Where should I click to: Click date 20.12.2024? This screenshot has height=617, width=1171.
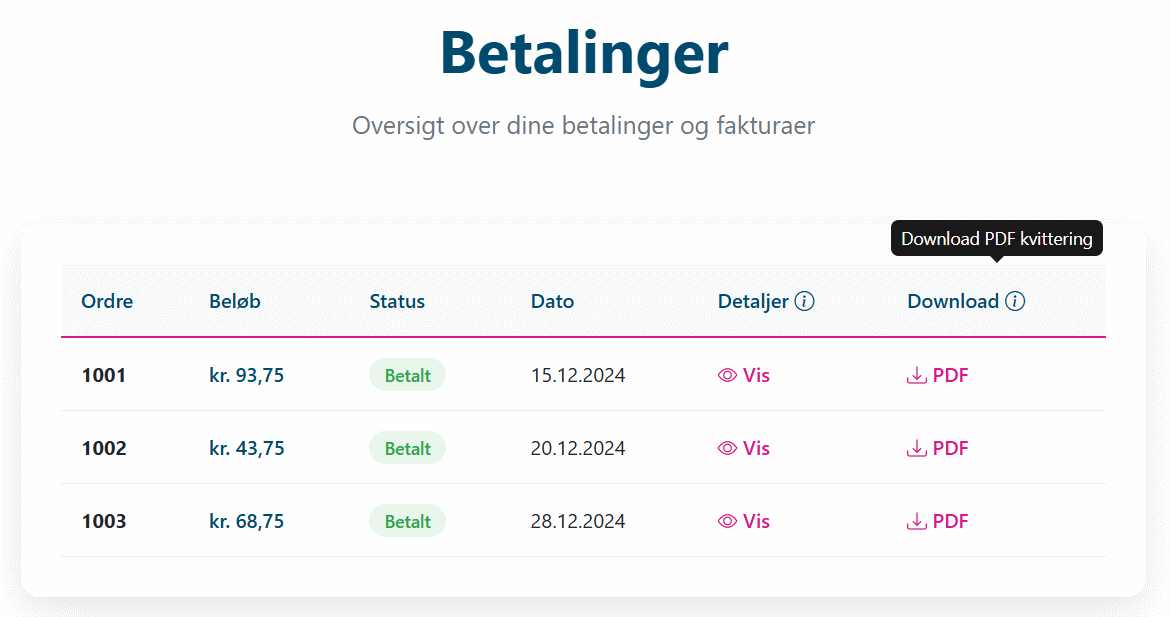pos(578,448)
